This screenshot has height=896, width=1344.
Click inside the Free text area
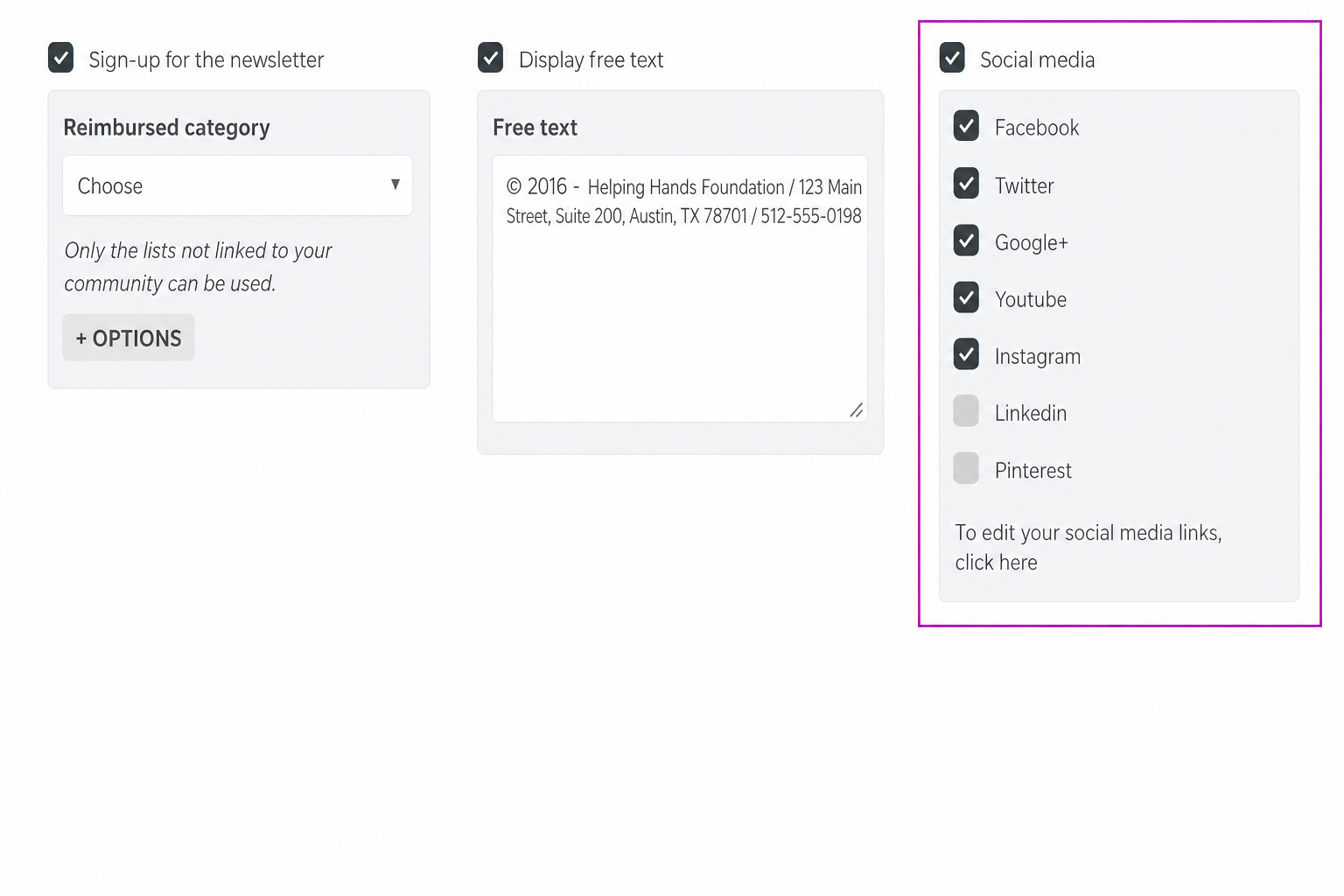click(x=680, y=289)
